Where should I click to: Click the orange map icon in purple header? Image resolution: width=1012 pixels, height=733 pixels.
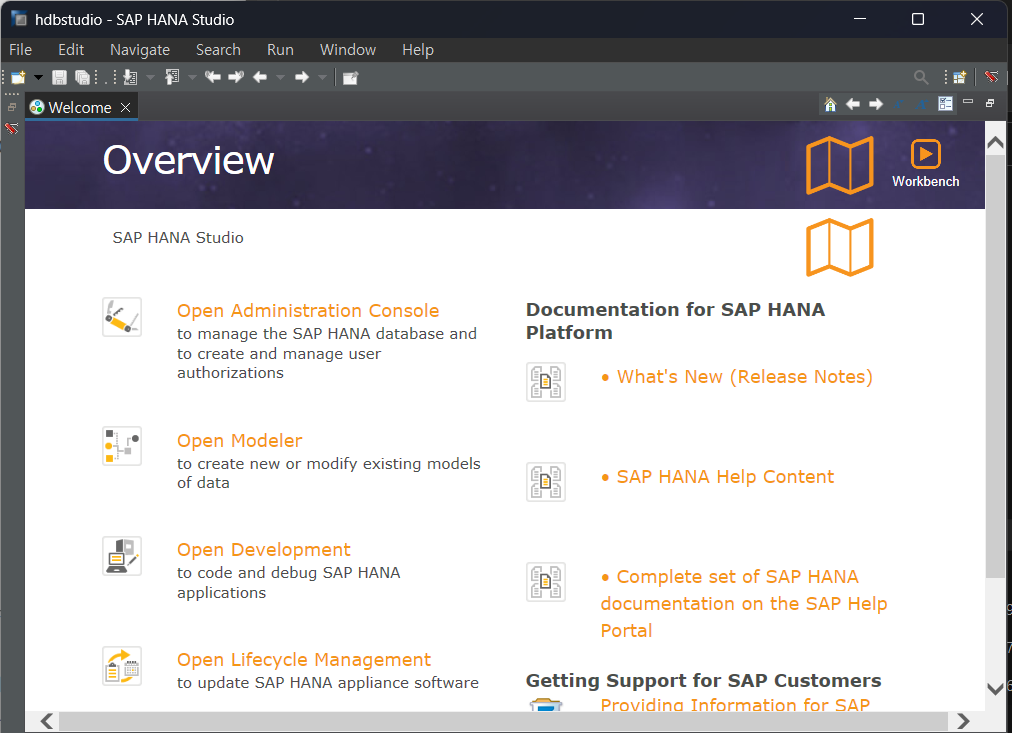(x=840, y=165)
